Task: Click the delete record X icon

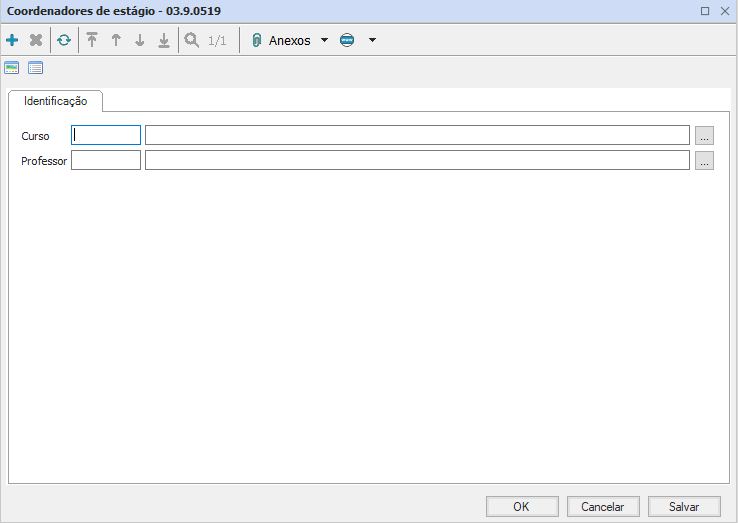Action: click(36, 41)
